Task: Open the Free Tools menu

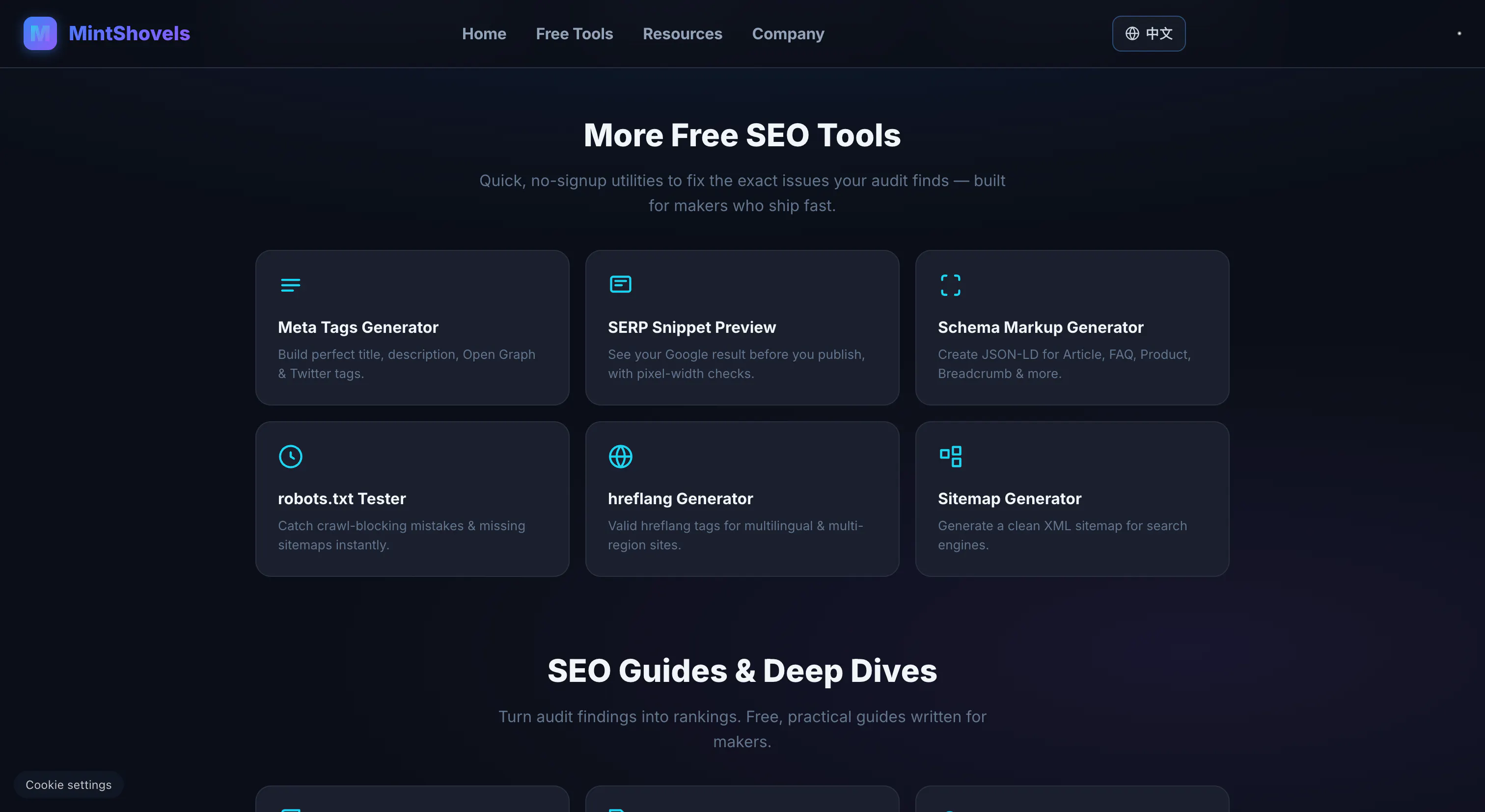Action: [574, 33]
